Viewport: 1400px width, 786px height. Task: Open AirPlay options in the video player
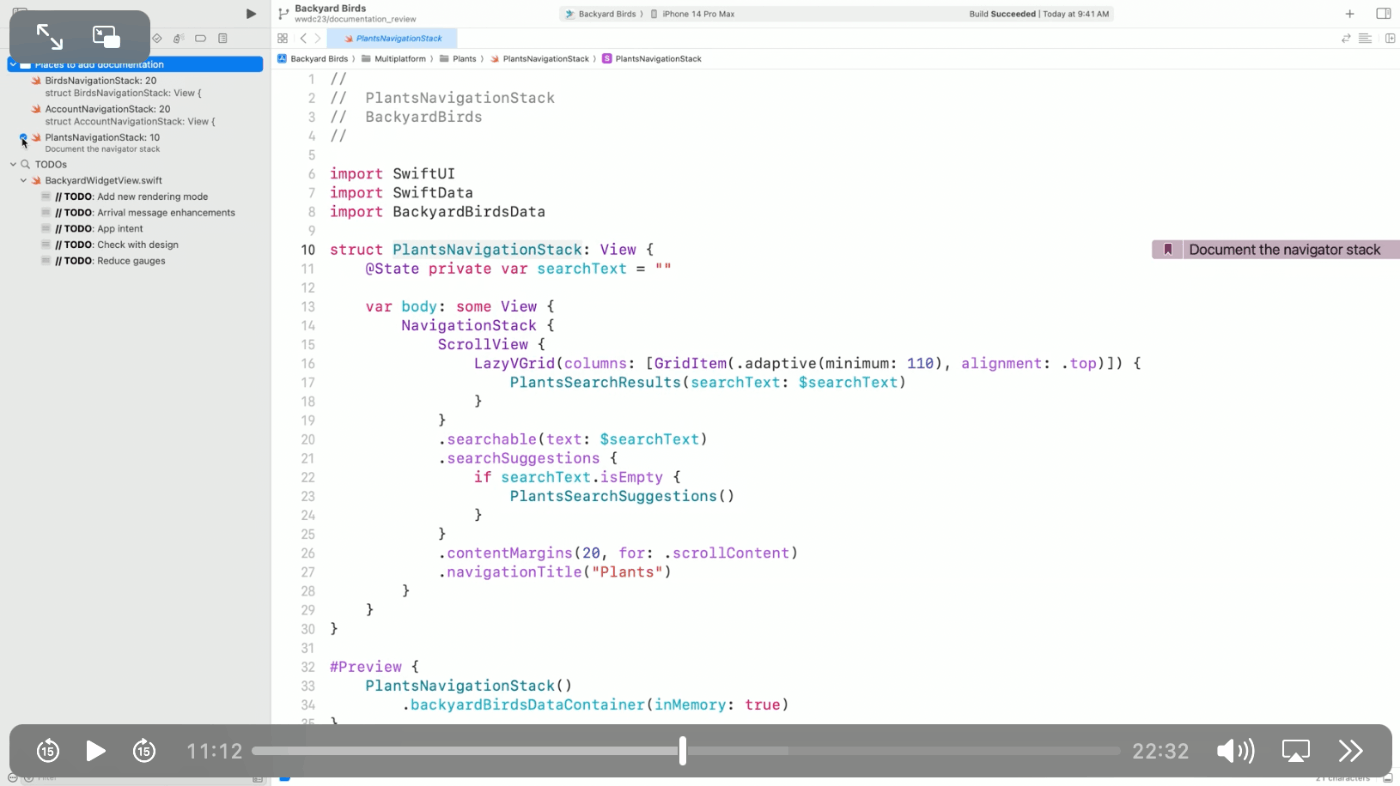point(1296,751)
